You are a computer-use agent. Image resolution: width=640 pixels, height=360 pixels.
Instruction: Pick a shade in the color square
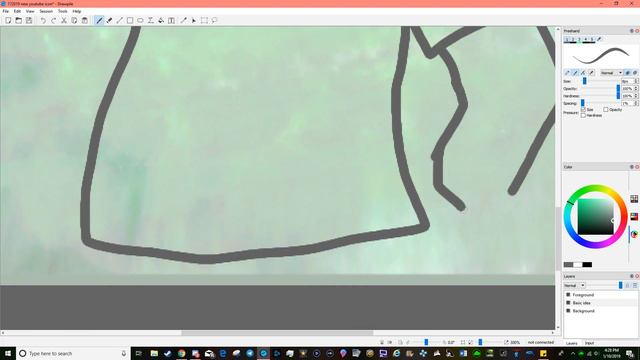[596, 216]
